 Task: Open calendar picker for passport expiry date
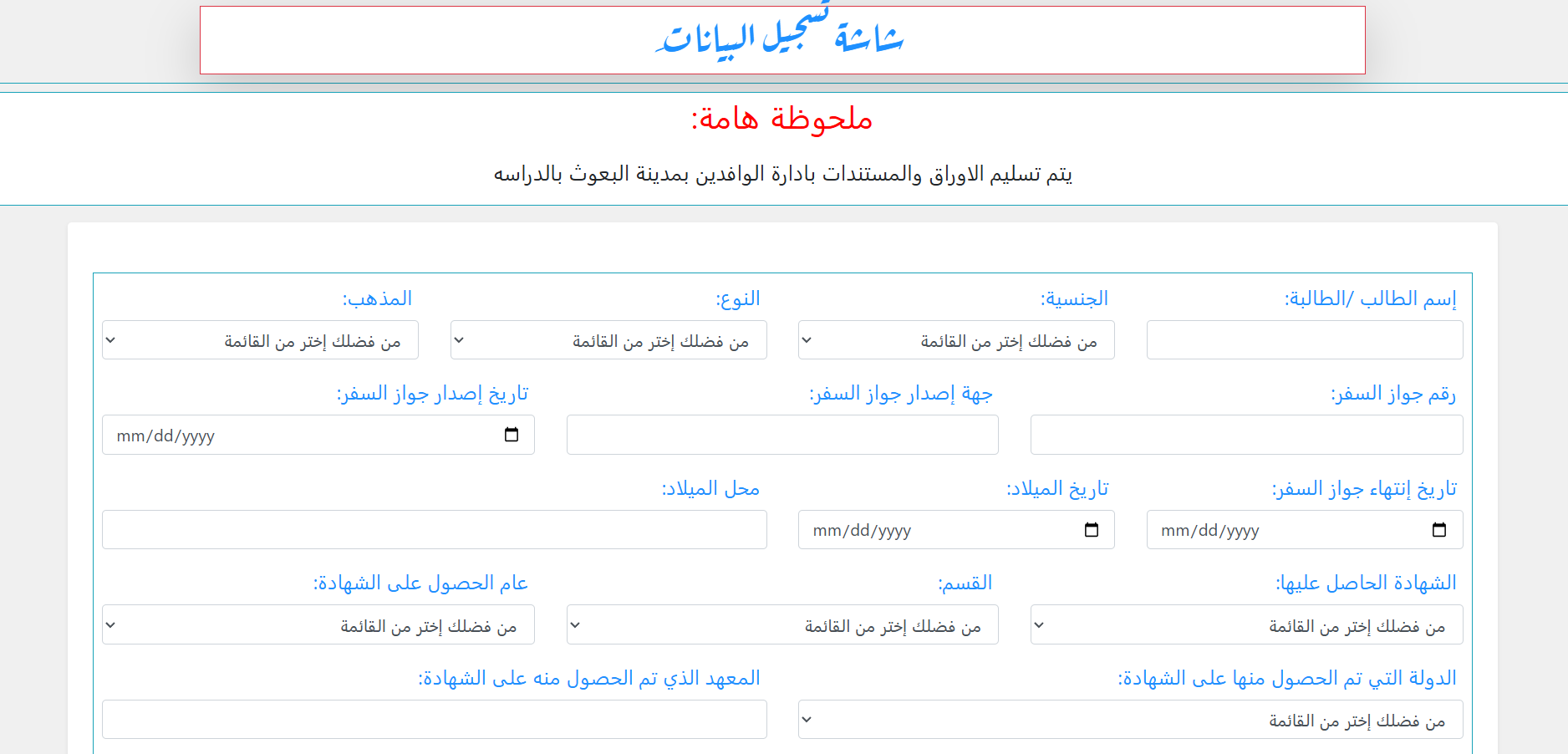(1439, 530)
